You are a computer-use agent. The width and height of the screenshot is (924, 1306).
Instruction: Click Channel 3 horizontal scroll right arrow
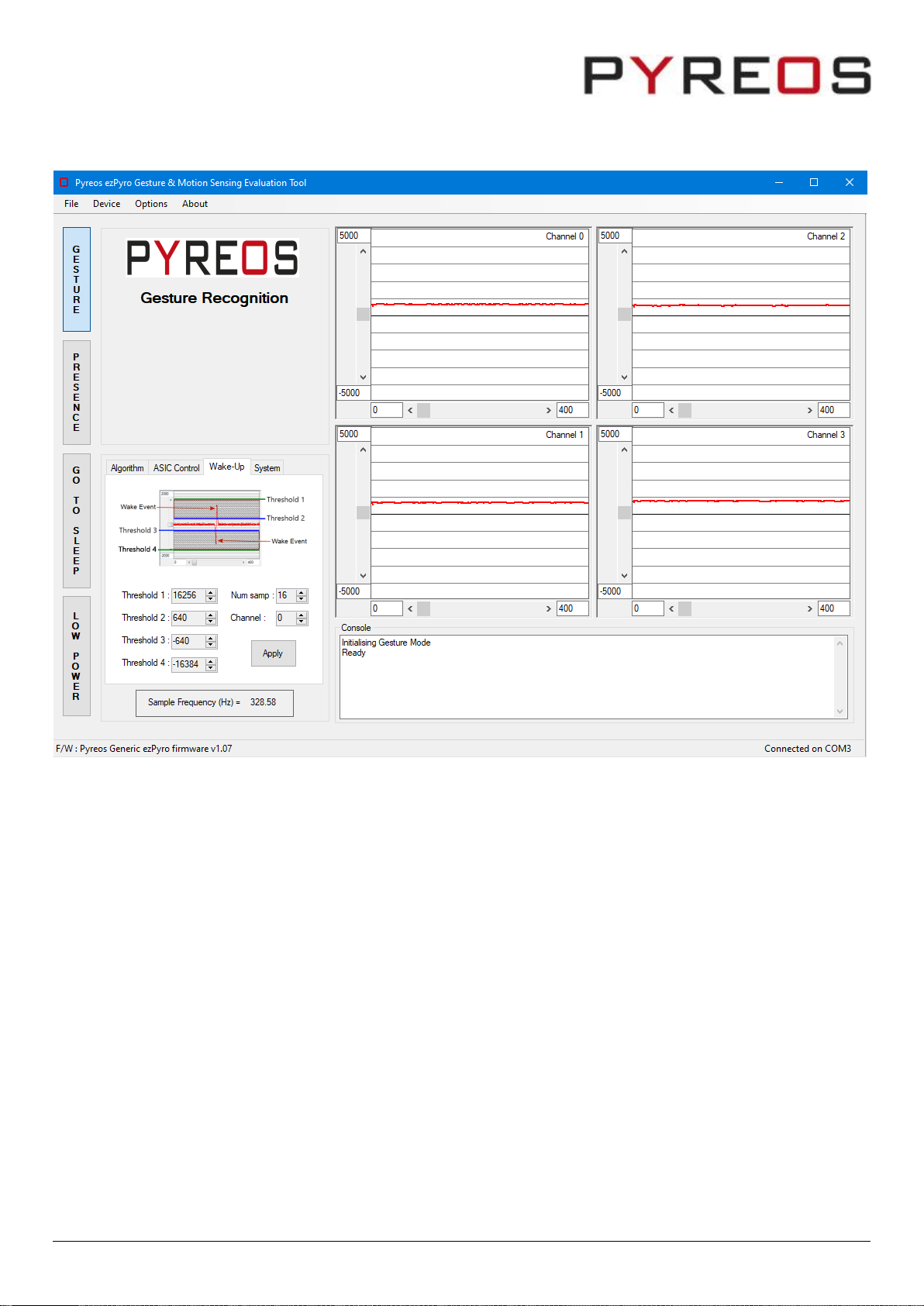click(809, 609)
